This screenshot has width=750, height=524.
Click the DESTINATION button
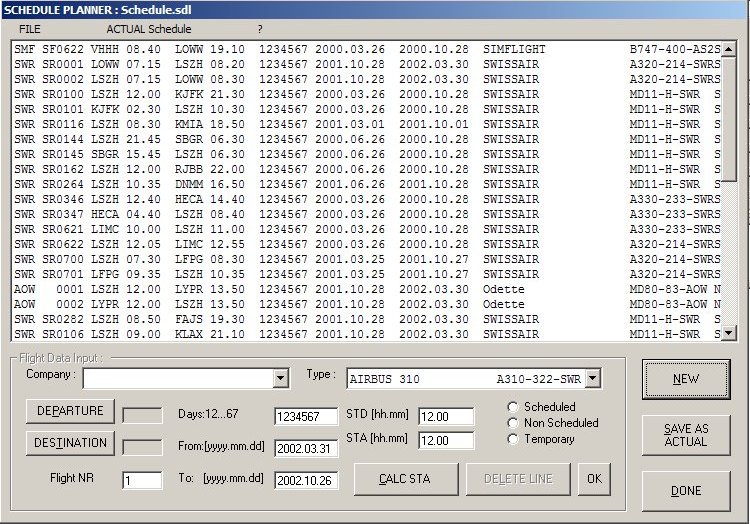coord(70,443)
